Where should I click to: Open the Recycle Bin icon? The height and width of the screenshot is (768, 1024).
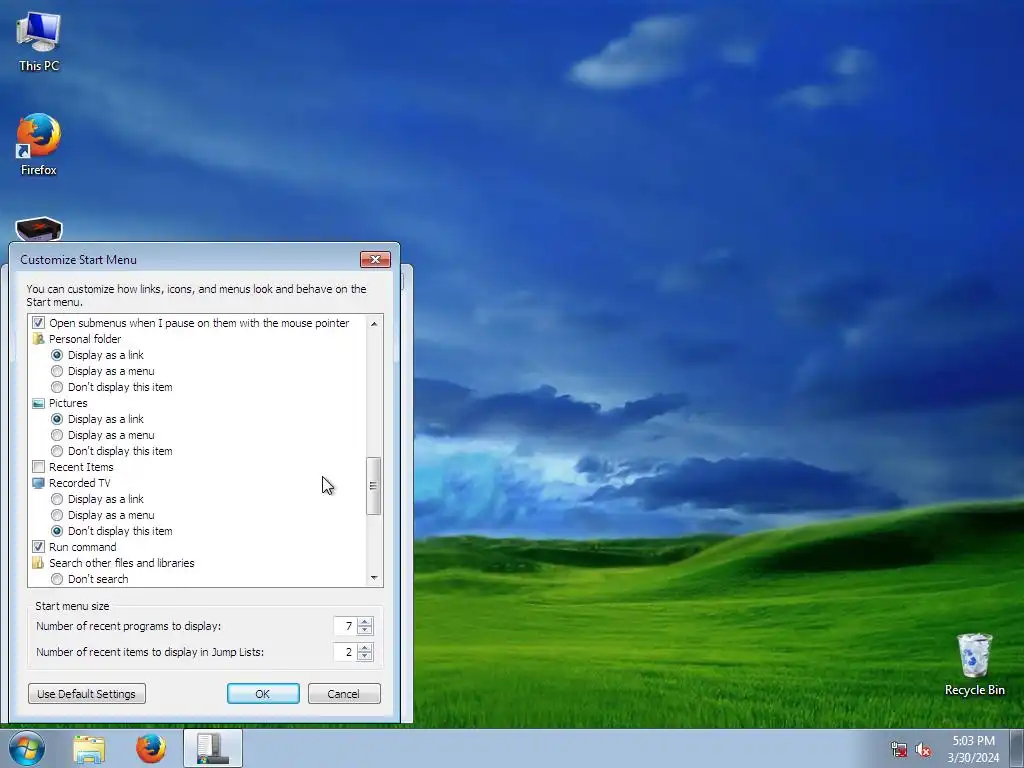974,664
